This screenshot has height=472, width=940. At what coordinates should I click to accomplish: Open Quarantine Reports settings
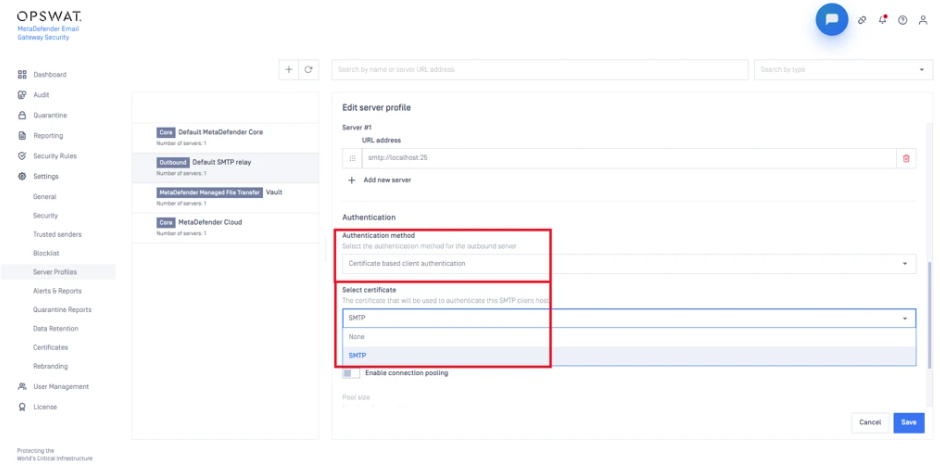point(62,310)
